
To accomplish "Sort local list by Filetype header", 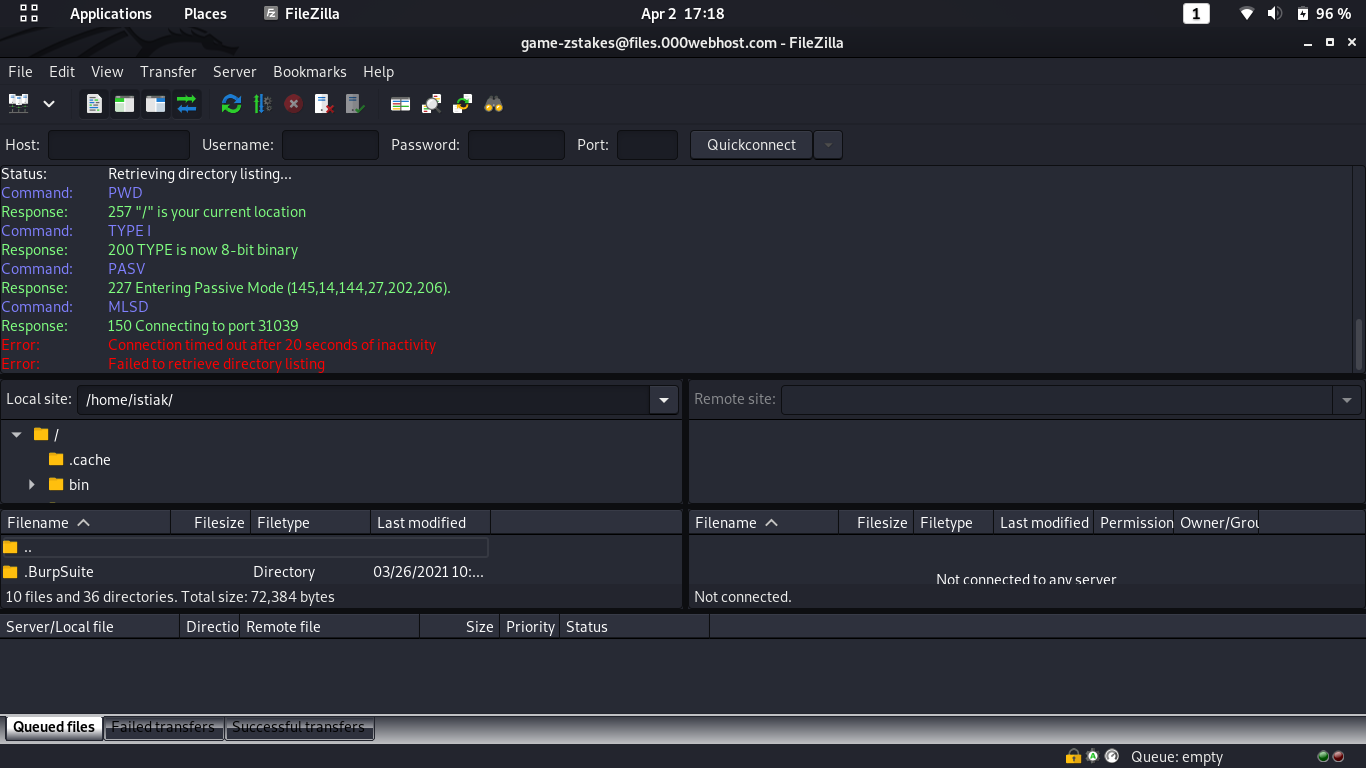I will (310, 523).
